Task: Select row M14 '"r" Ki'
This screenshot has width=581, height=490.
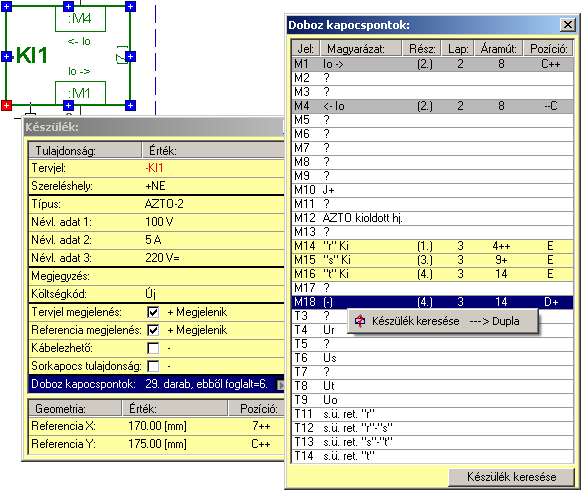Action: [x=432, y=246]
